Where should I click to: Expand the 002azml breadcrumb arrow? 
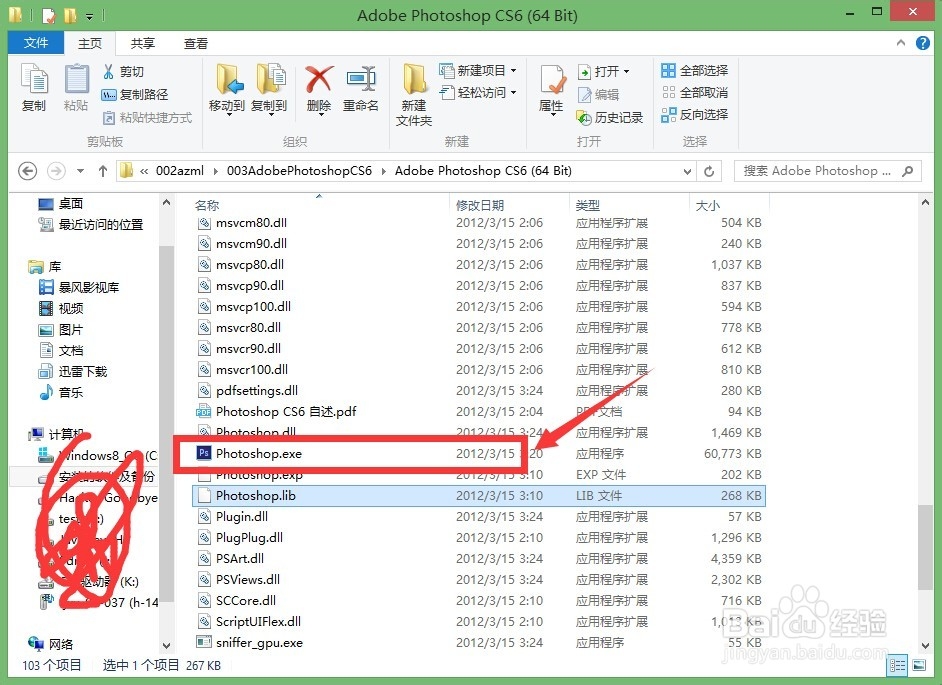216,171
